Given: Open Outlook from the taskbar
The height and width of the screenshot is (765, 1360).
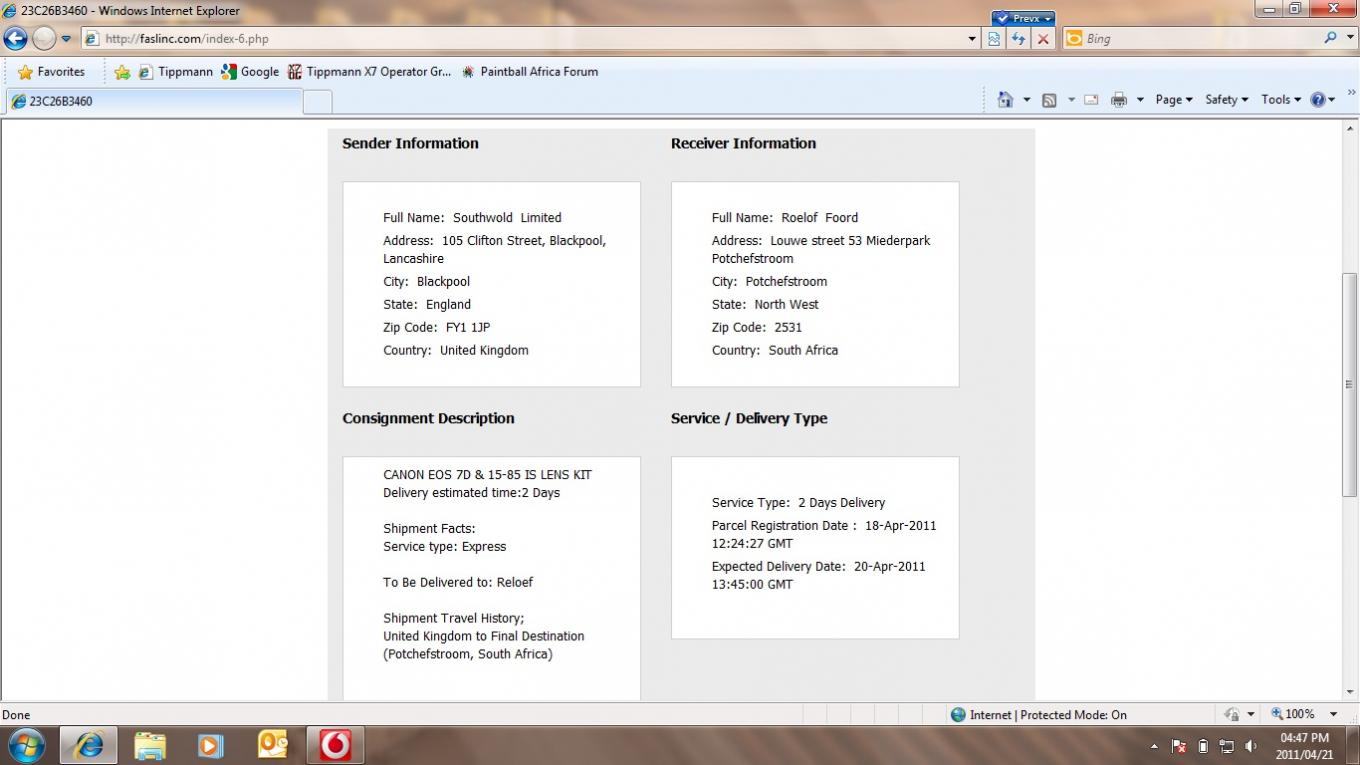Looking at the screenshot, I should (x=272, y=746).
